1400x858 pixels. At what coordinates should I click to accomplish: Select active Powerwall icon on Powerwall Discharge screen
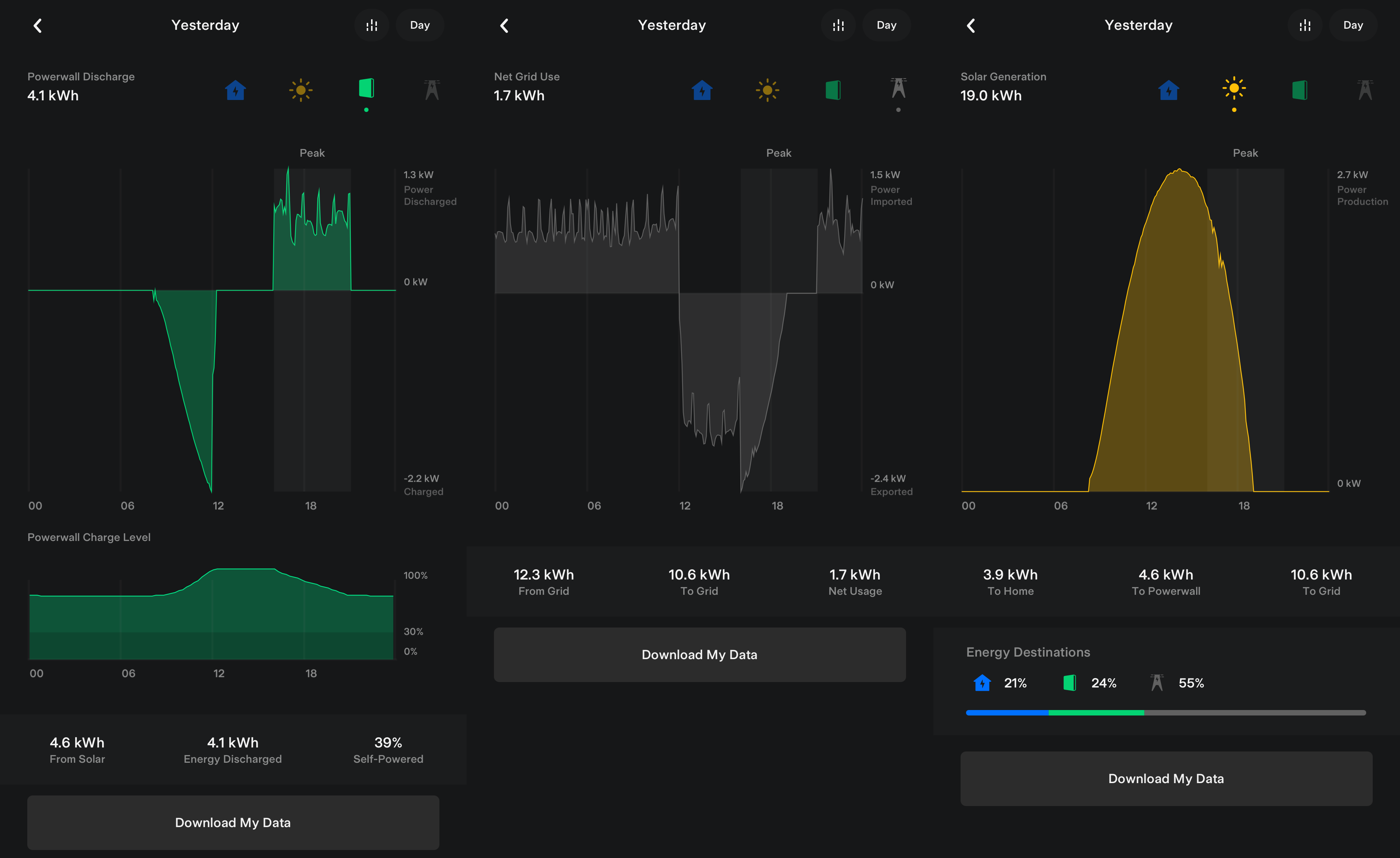click(366, 88)
